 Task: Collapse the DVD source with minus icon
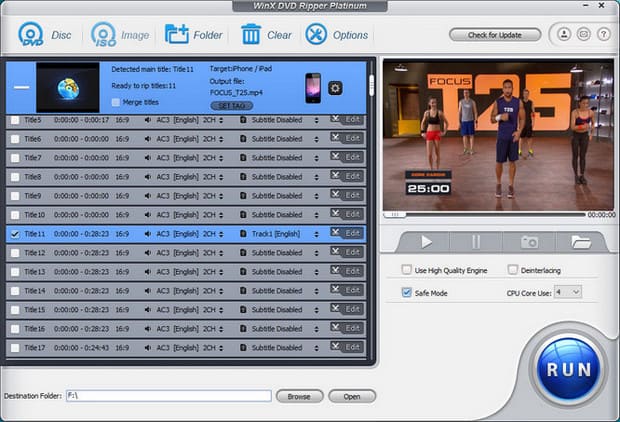click(x=21, y=87)
